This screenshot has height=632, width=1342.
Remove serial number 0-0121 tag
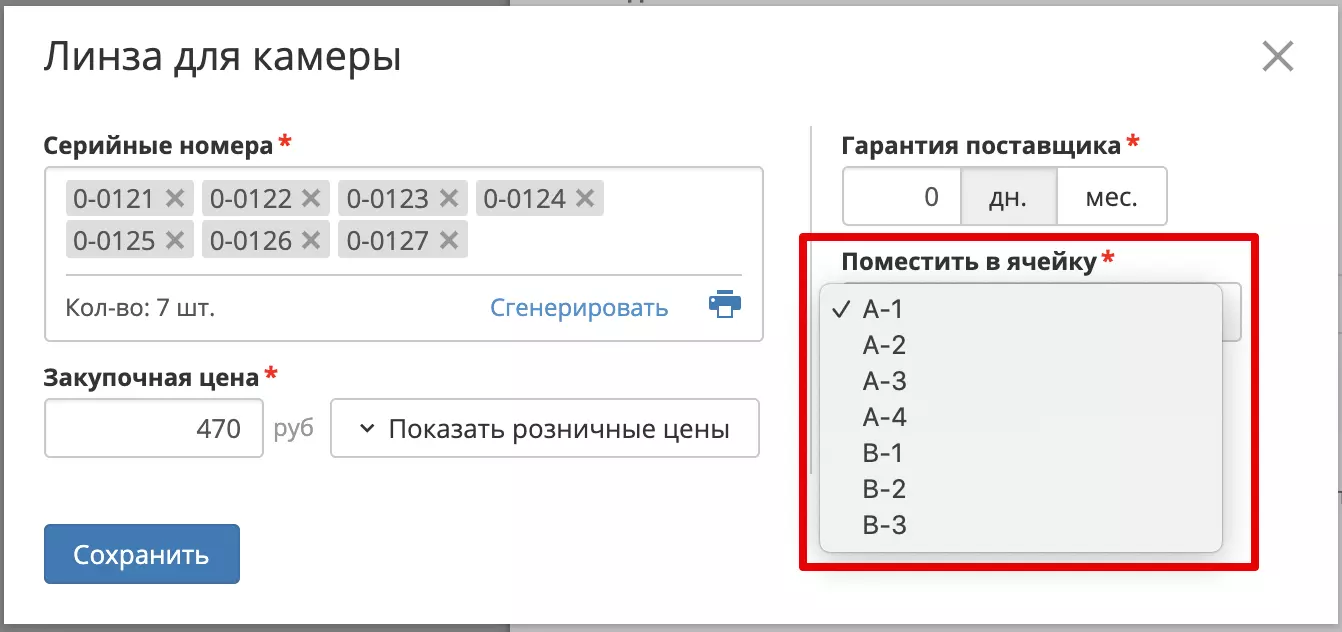pyautogui.click(x=175, y=199)
